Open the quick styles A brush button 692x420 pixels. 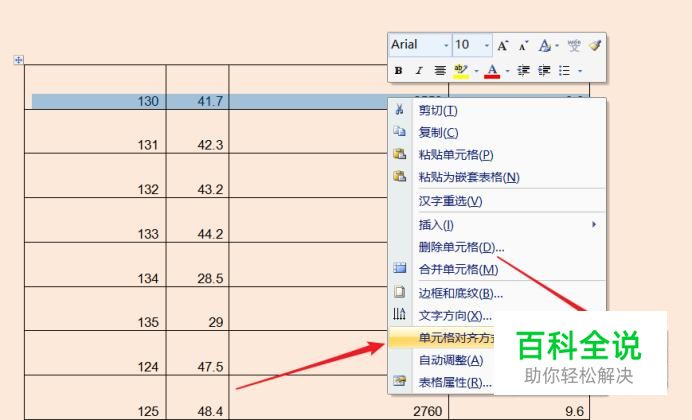point(544,45)
